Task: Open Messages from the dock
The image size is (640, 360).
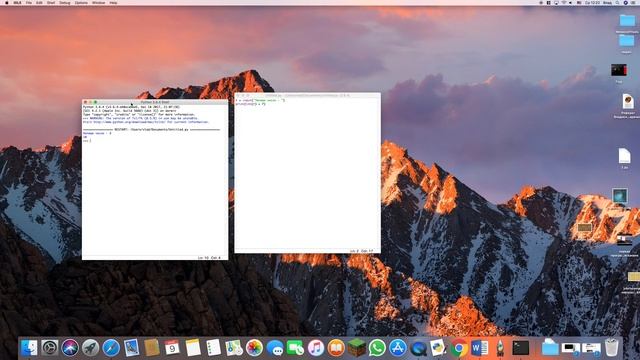Action: (x=275, y=348)
